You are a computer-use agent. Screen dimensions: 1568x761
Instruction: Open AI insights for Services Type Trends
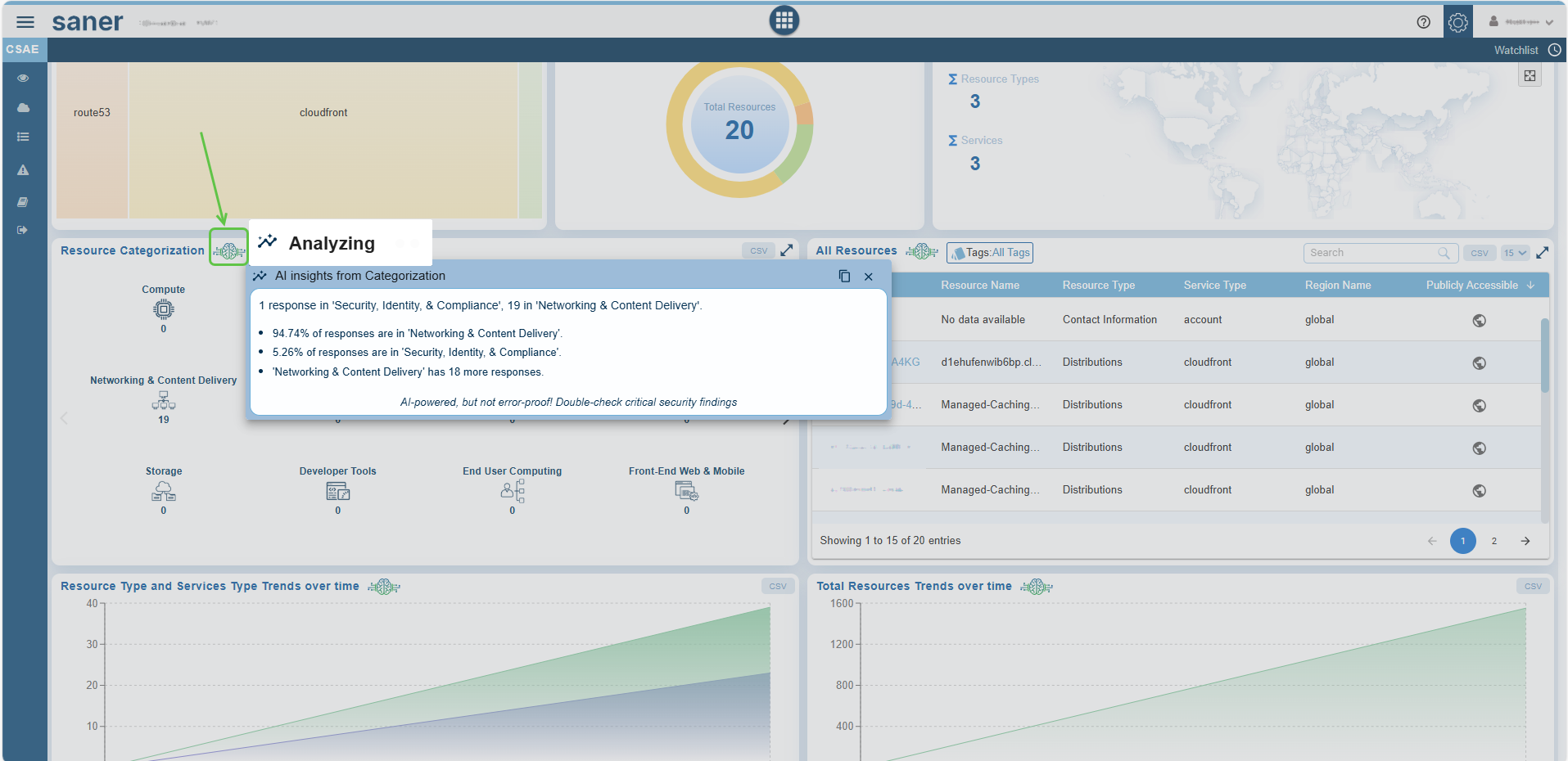[x=383, y=587]
